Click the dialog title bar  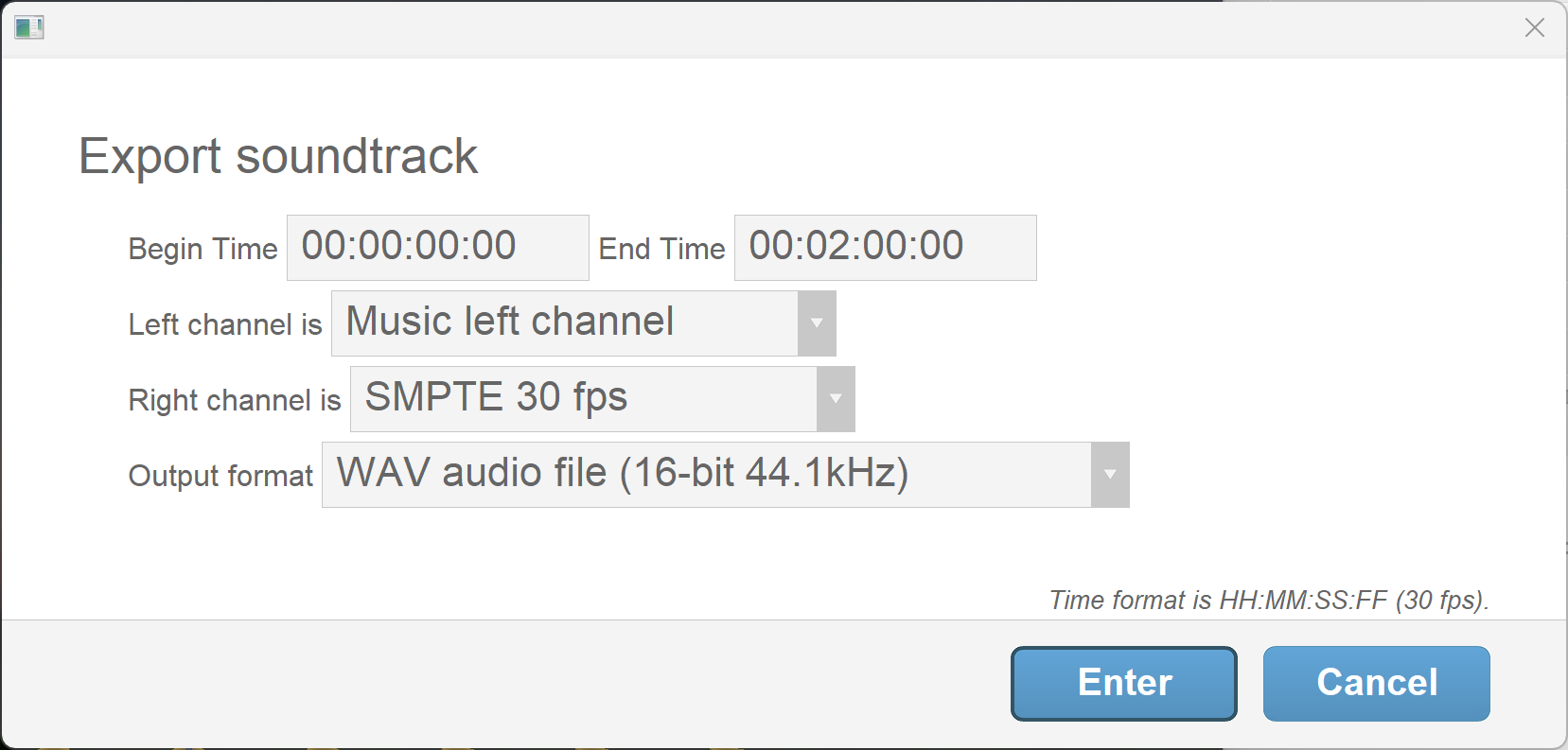click(x=757, y=27)
